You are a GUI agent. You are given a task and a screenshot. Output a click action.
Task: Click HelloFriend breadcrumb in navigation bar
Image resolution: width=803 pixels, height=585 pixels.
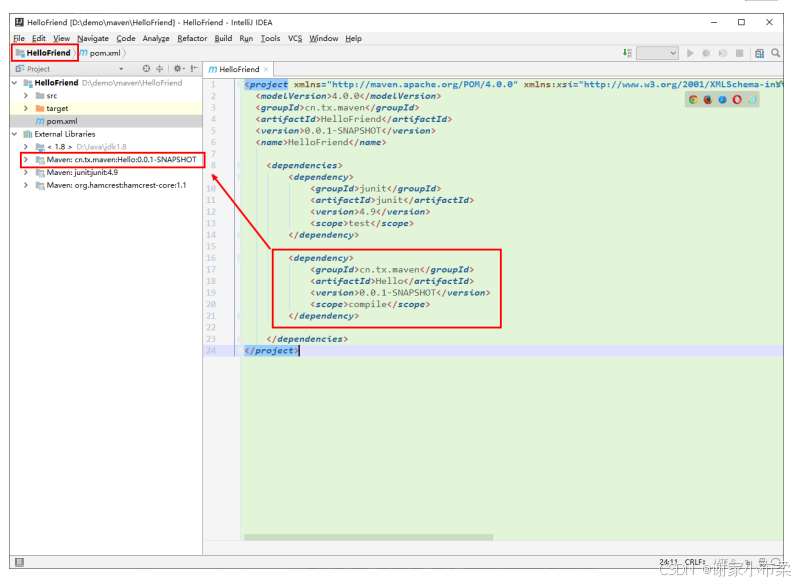[x=44, y=53]
